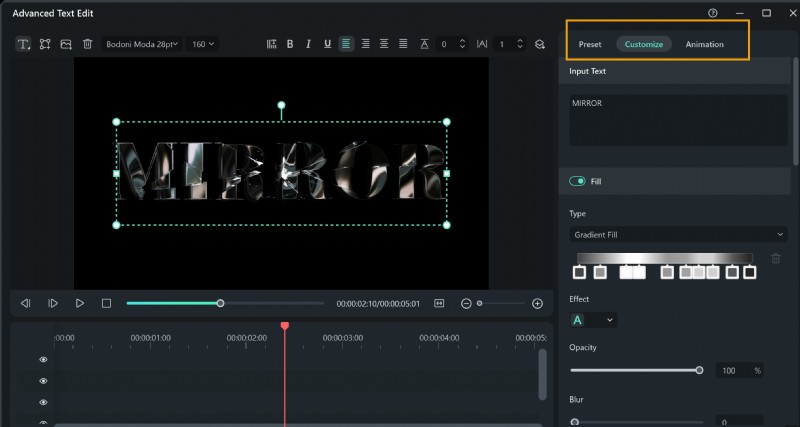Viewport: 800px width, 427px height.
Task: Click the red timeline playhead marker
Action: click(x=285, y=325)
